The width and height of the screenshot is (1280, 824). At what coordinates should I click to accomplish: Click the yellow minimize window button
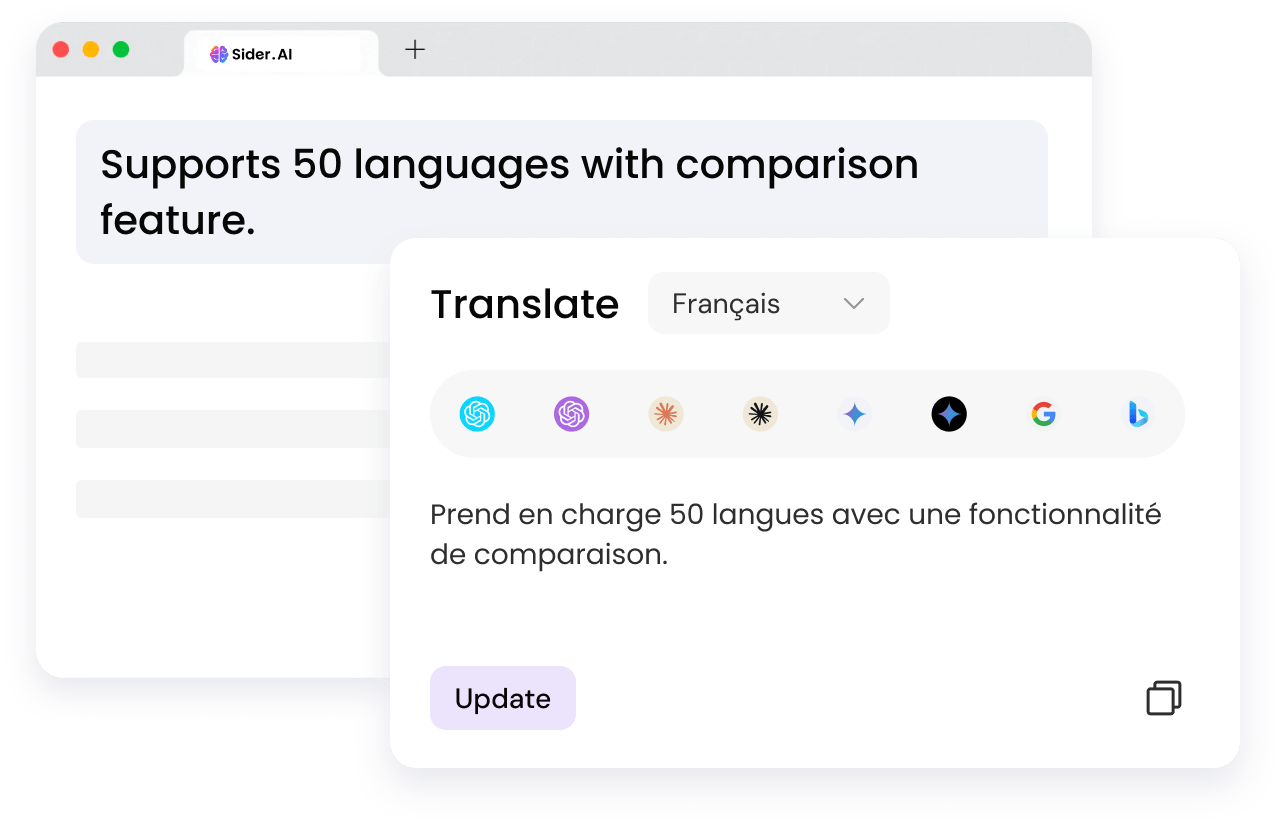91,49
